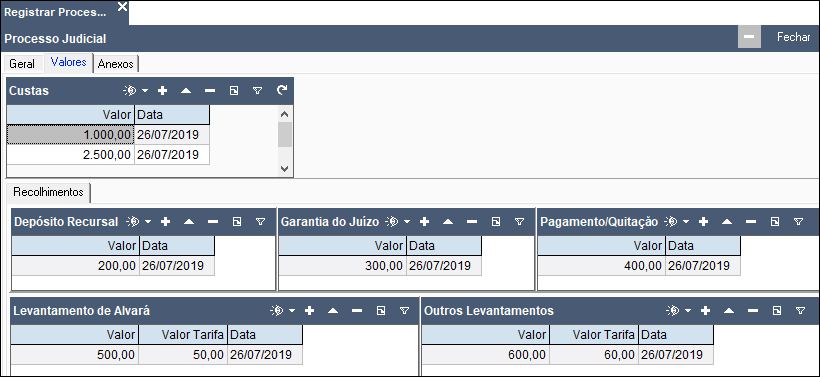Click grid icon in Outros Levantamentos toolbar
Viewport: 820px width, 377px height.
pos(777,311)
